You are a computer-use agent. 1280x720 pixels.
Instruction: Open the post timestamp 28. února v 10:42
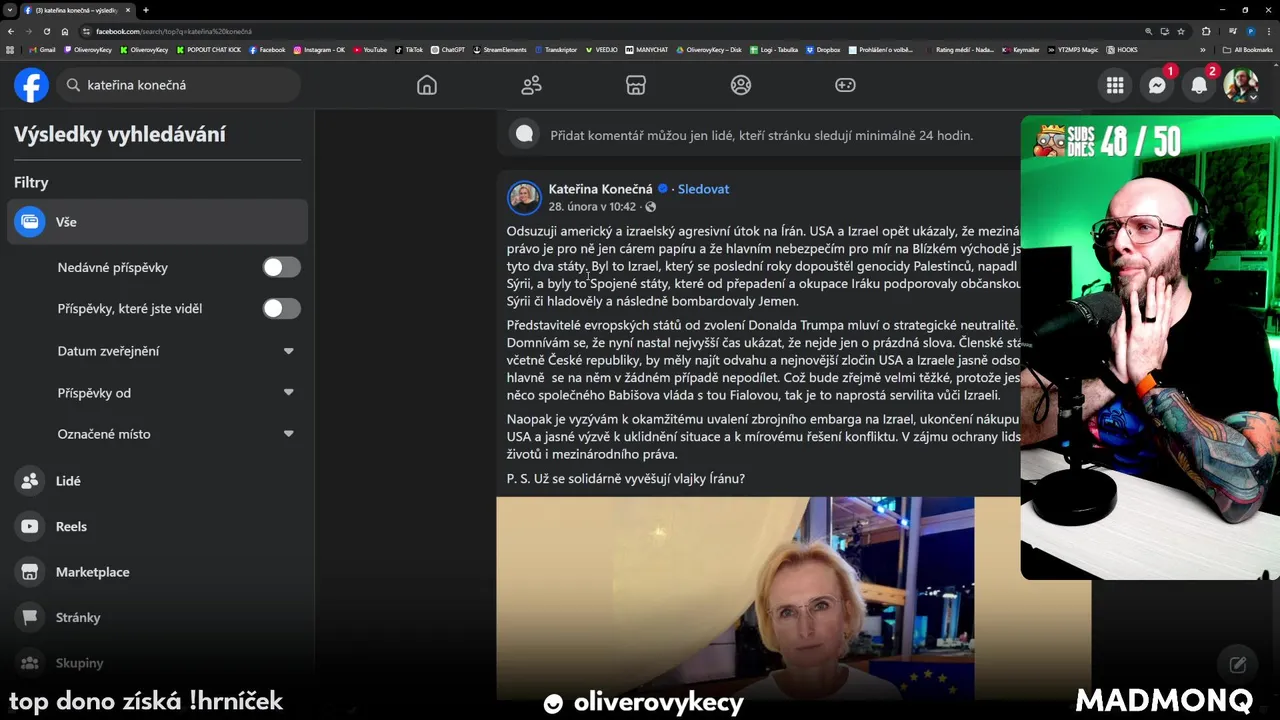click(x=592, y=207)
